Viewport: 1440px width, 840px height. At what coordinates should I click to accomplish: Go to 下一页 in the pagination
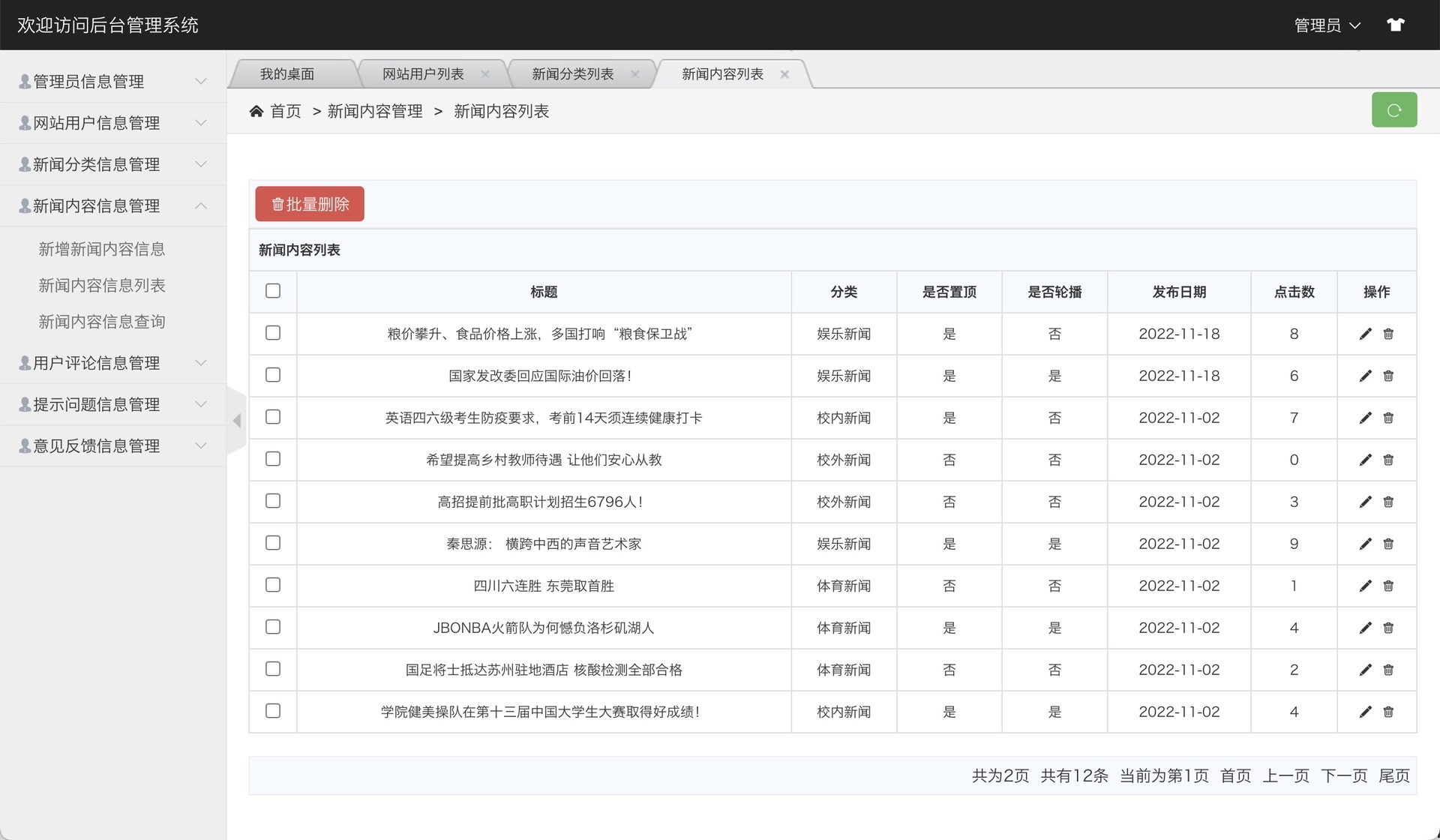(x=1343, y=775)
